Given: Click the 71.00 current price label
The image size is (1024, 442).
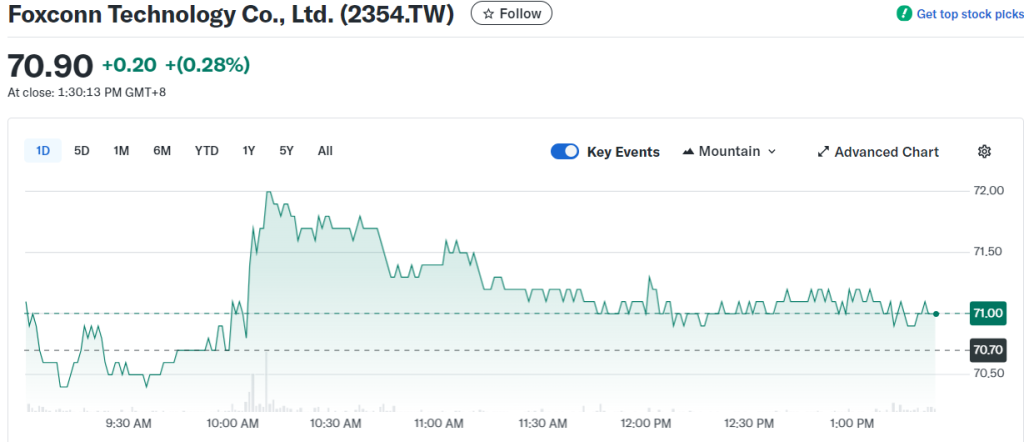Looking at the screenshot, I should click(x=988, y=313).
